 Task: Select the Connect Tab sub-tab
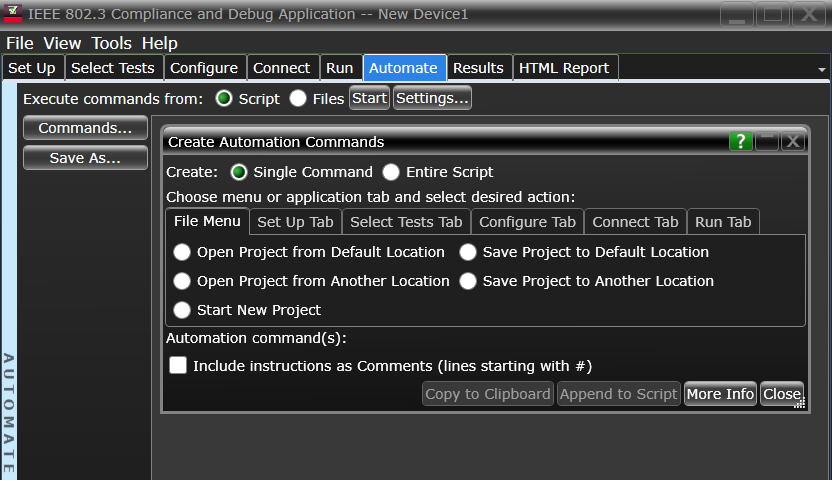tap(636, 222)
